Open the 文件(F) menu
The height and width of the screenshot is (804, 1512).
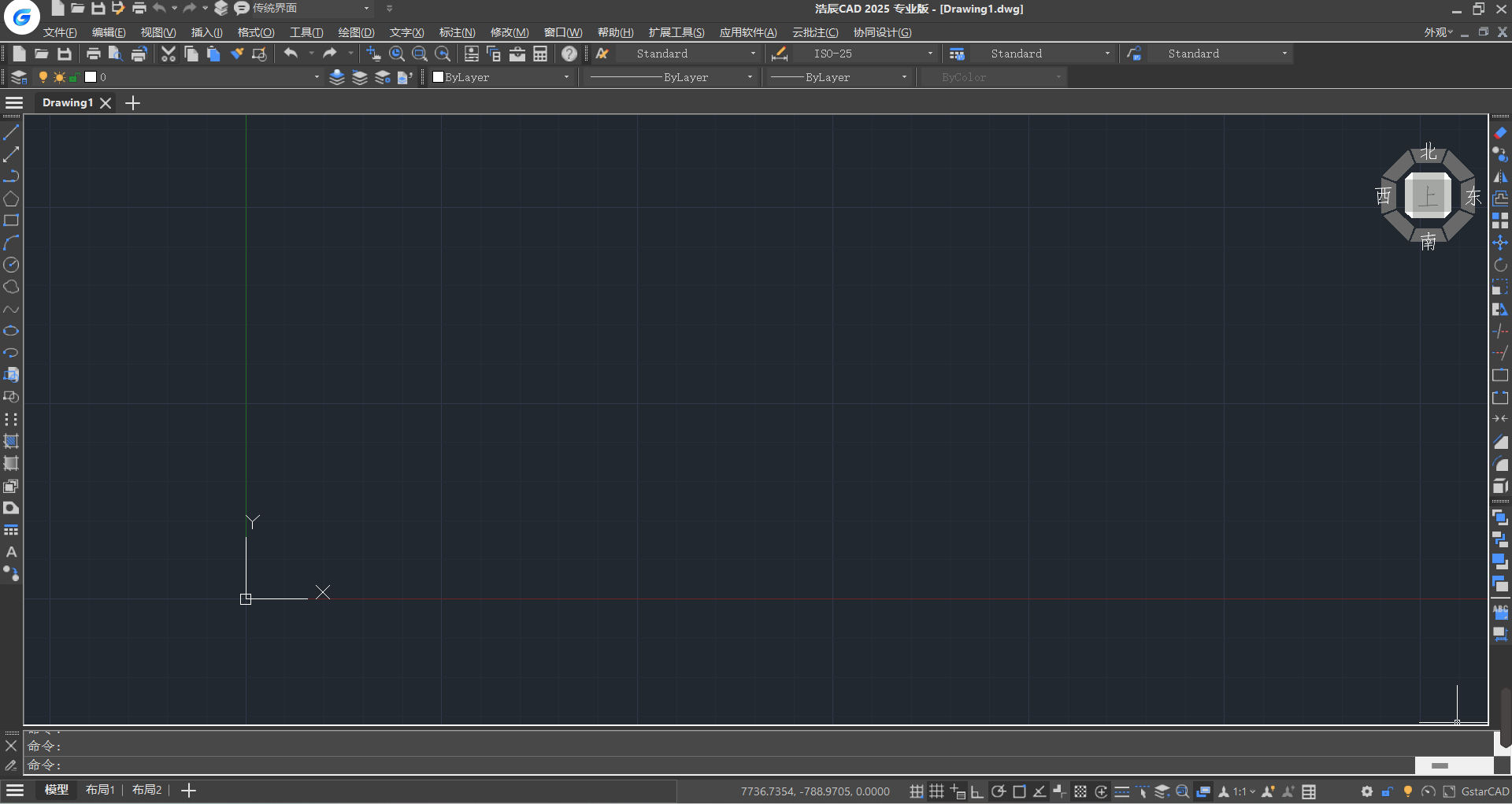tap(60, 32)
